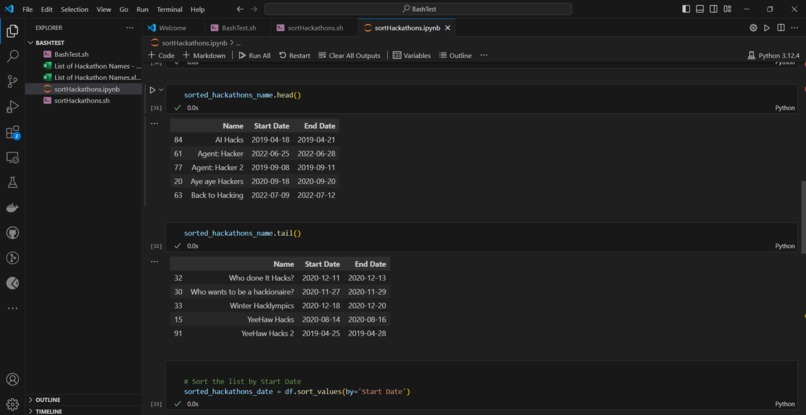
Task: Open the Extensions view with update badge
Action: (12, 132)
